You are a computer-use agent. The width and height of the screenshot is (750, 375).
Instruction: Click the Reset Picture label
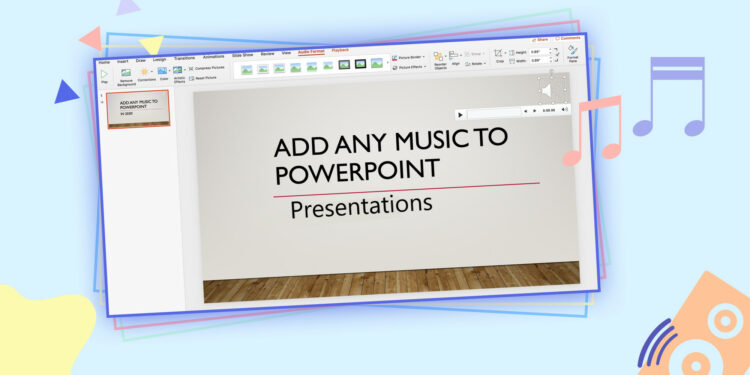point(206,77)
